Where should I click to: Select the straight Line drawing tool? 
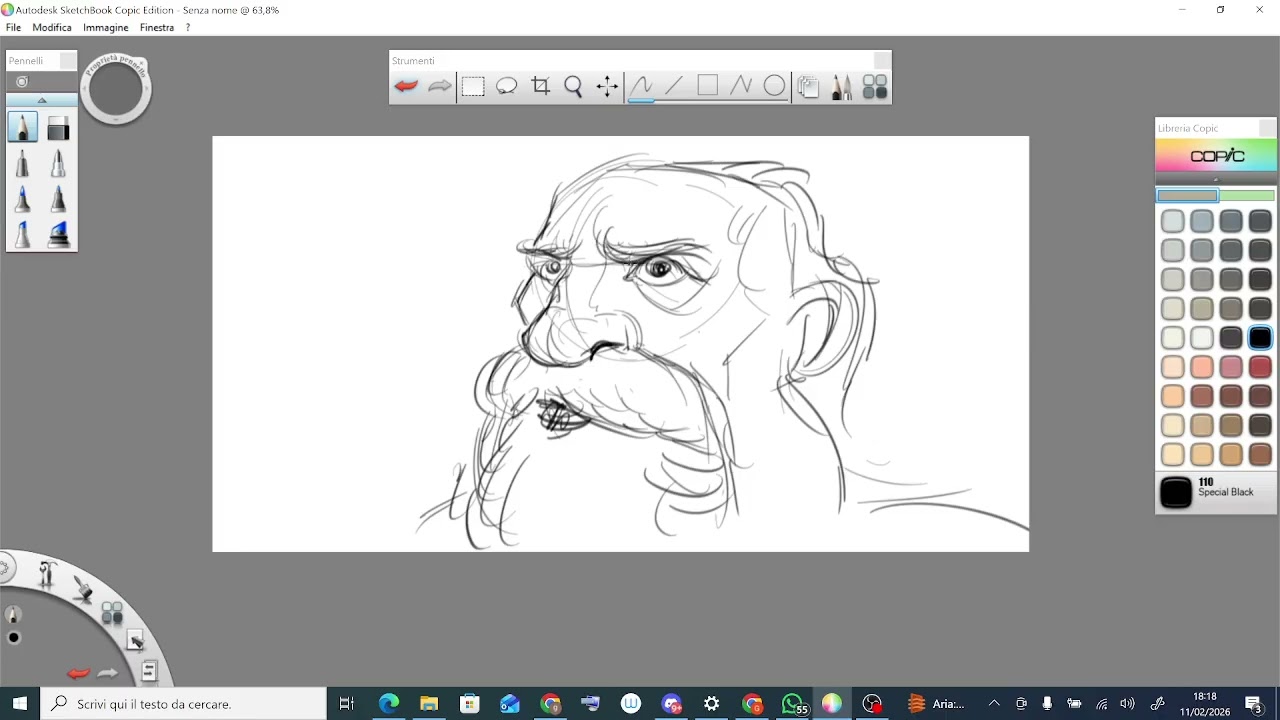pos(674,86)
